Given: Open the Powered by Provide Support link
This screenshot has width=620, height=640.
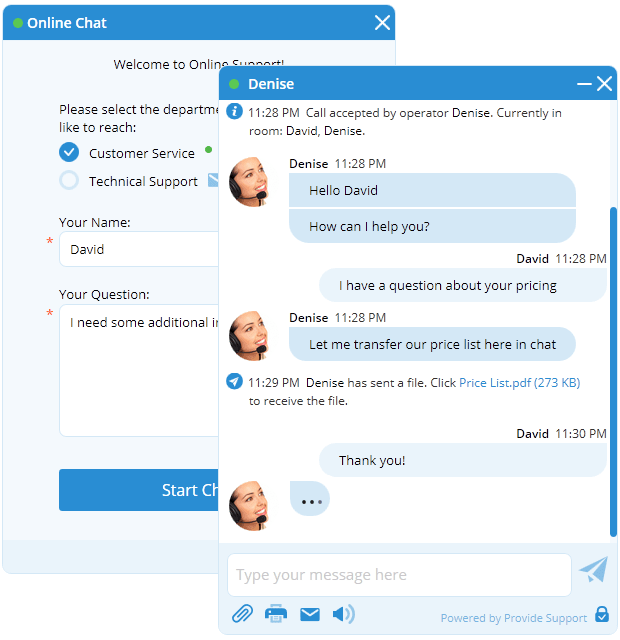Looking at the screenshot, I should [x=514, y=618].
